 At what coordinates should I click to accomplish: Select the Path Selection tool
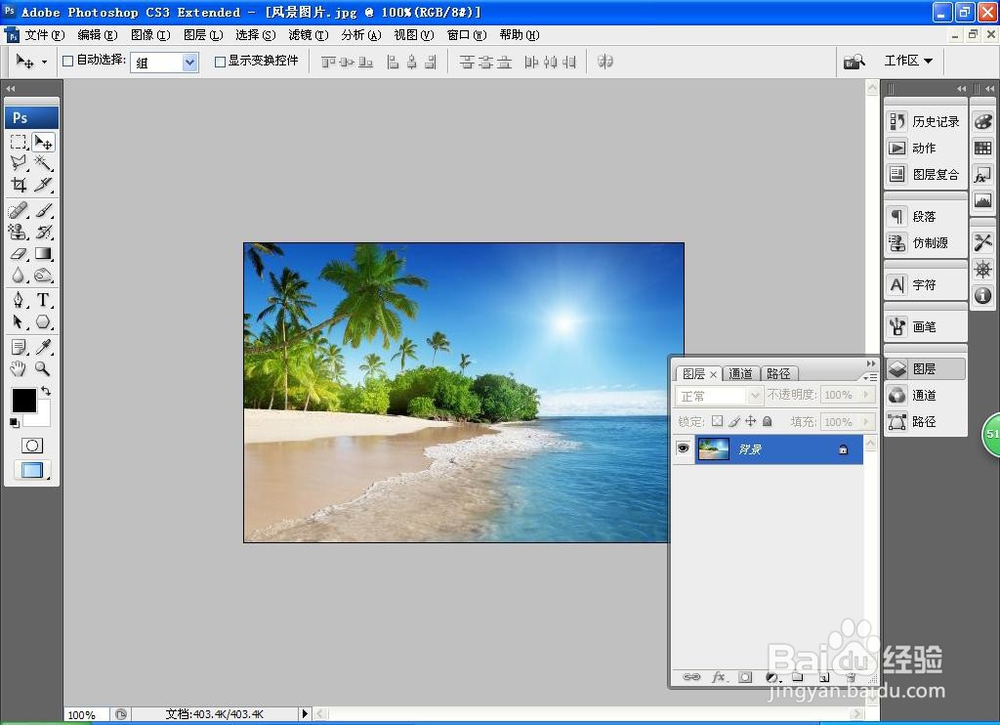pyautogui.click(x=18, y=321)
